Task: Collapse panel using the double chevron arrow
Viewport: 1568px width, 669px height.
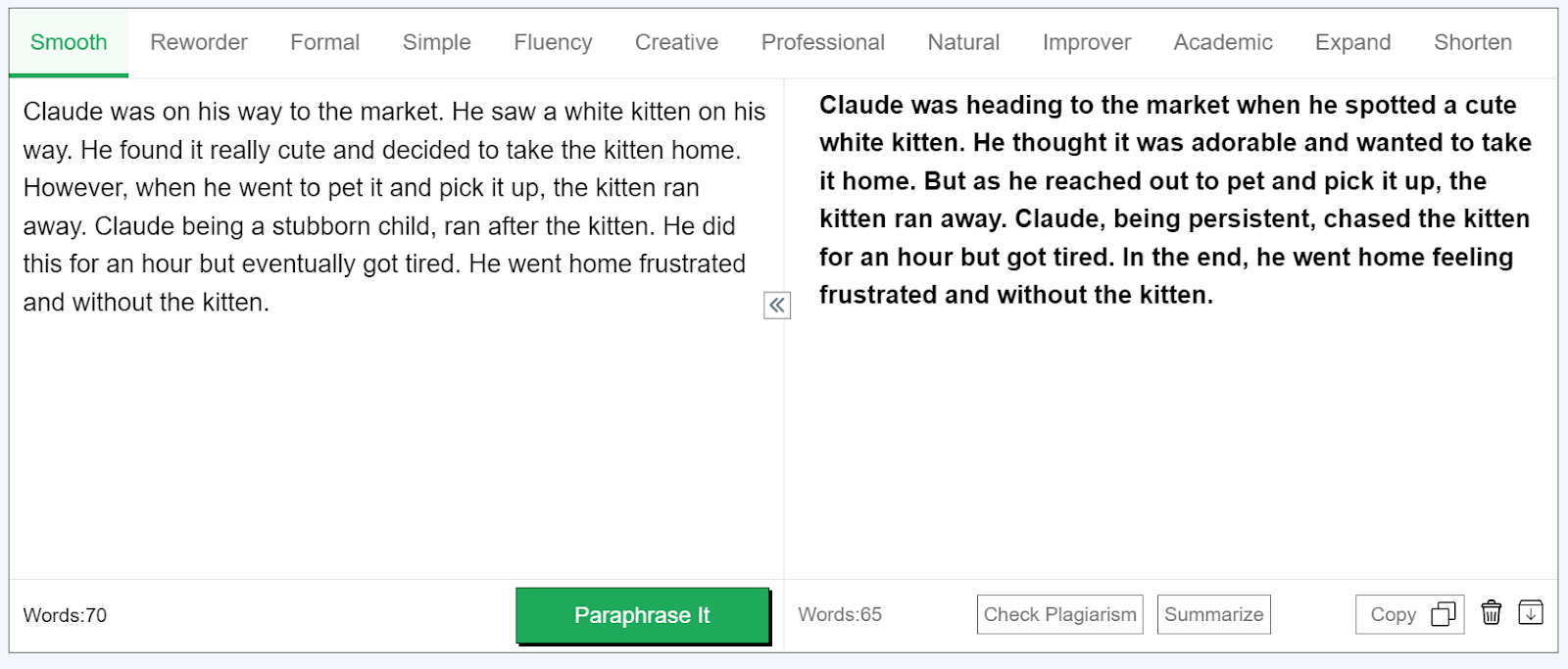Action: coord(777,306)
